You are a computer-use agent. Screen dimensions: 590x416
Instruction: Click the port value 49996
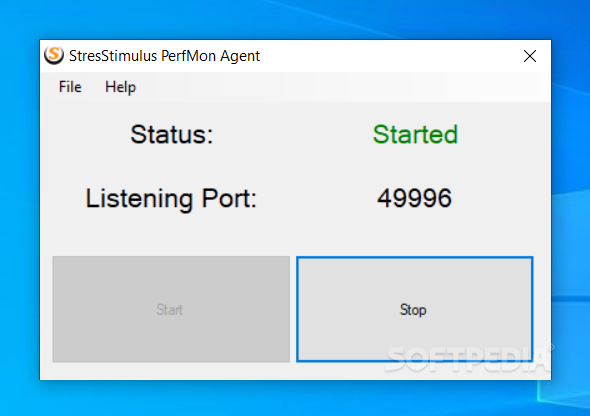pyautogui.click(x=414, y=198)
